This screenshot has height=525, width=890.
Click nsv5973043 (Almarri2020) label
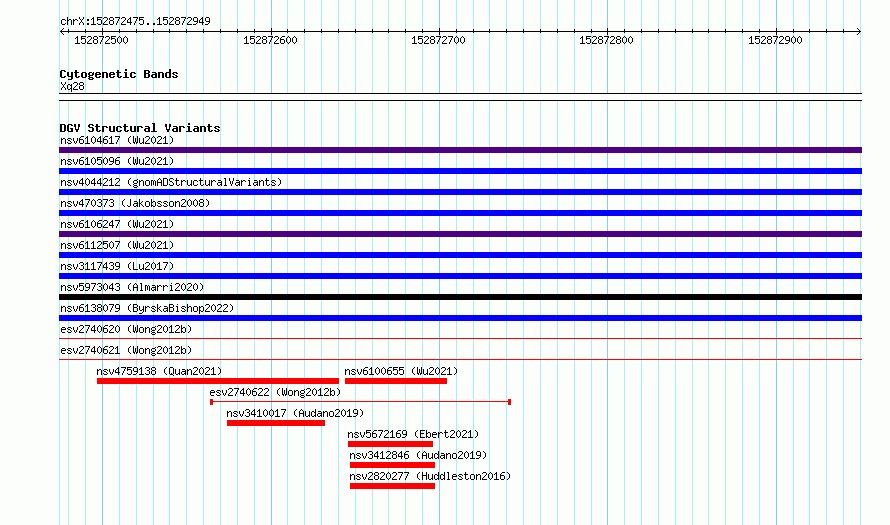click(x=132, y=287)
